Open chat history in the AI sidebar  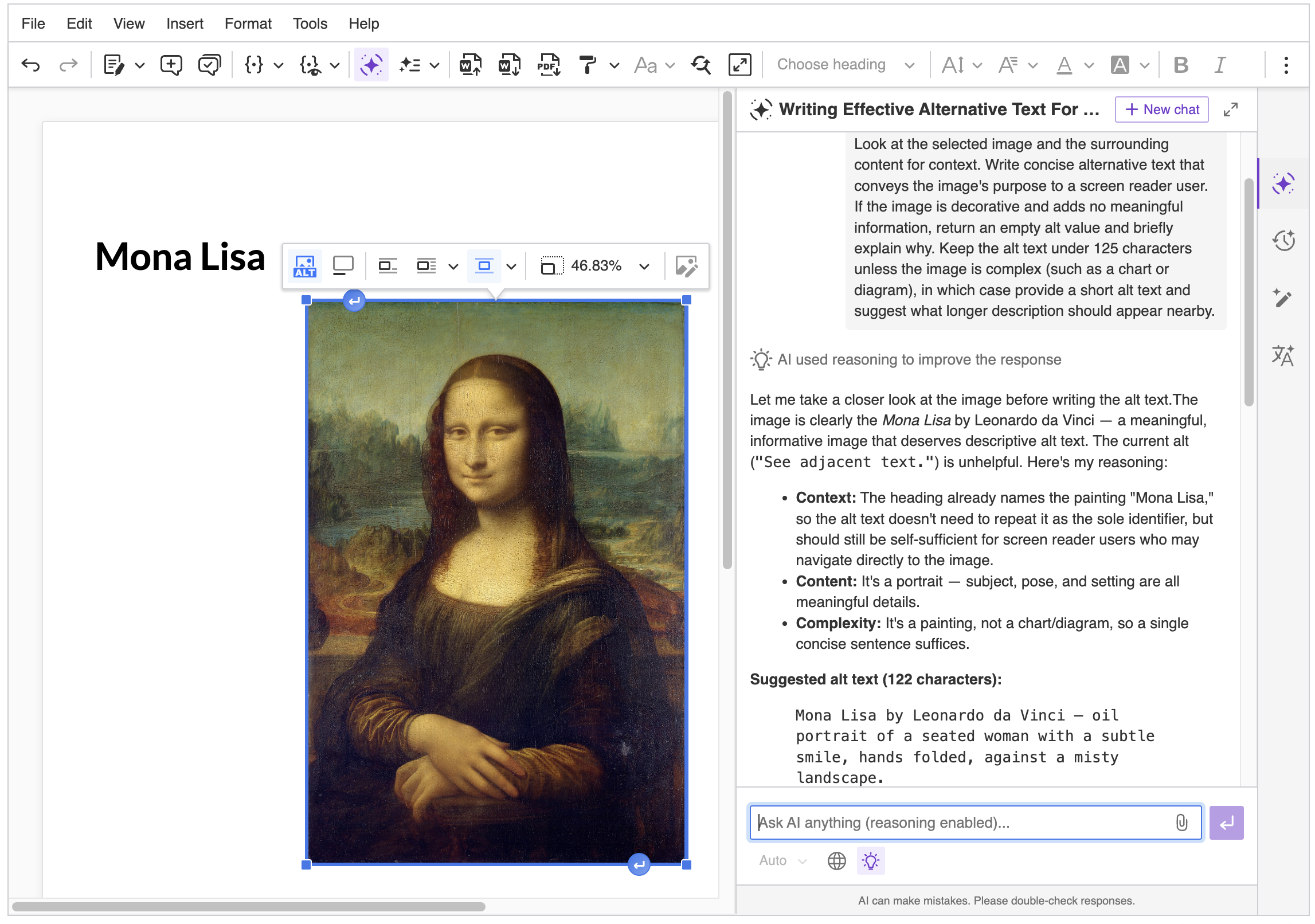pyautogui.click(x=1283, y=241)
